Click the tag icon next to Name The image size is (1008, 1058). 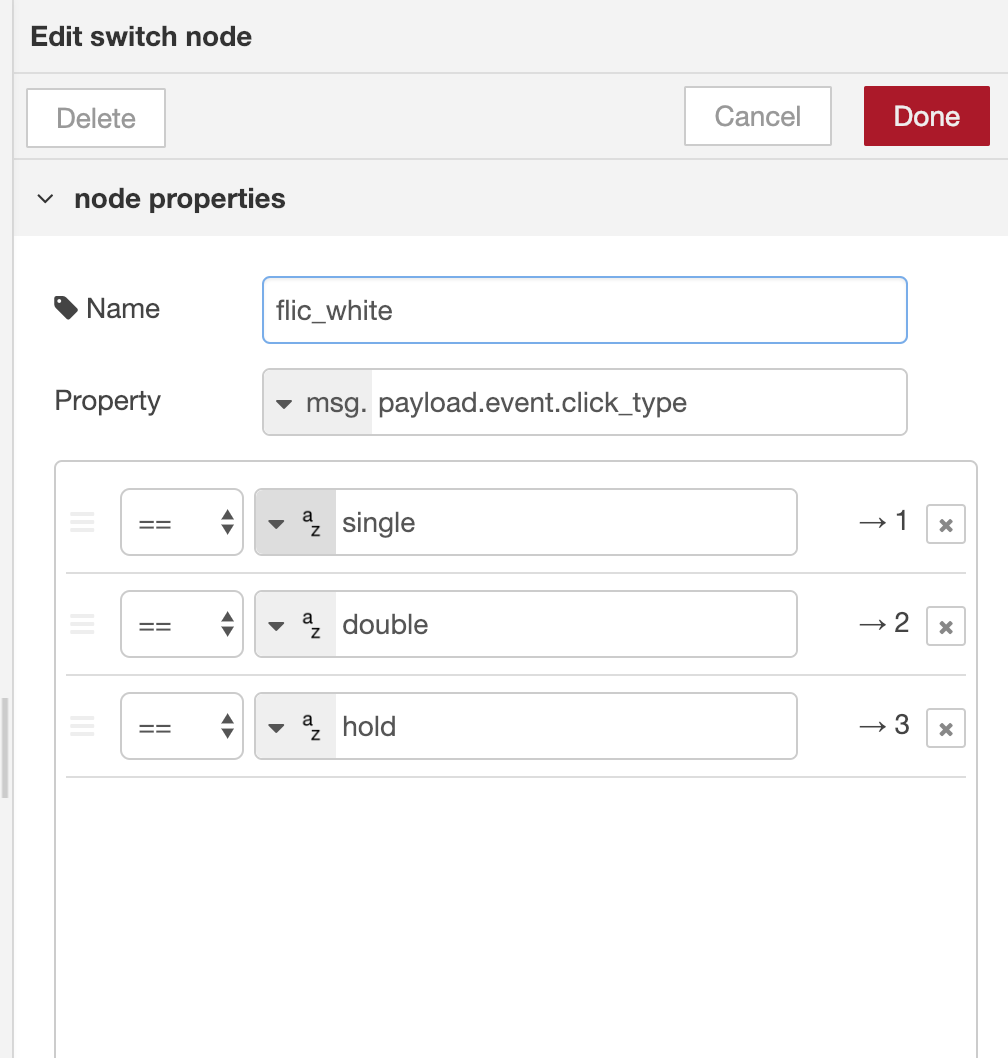coord(66,308)
